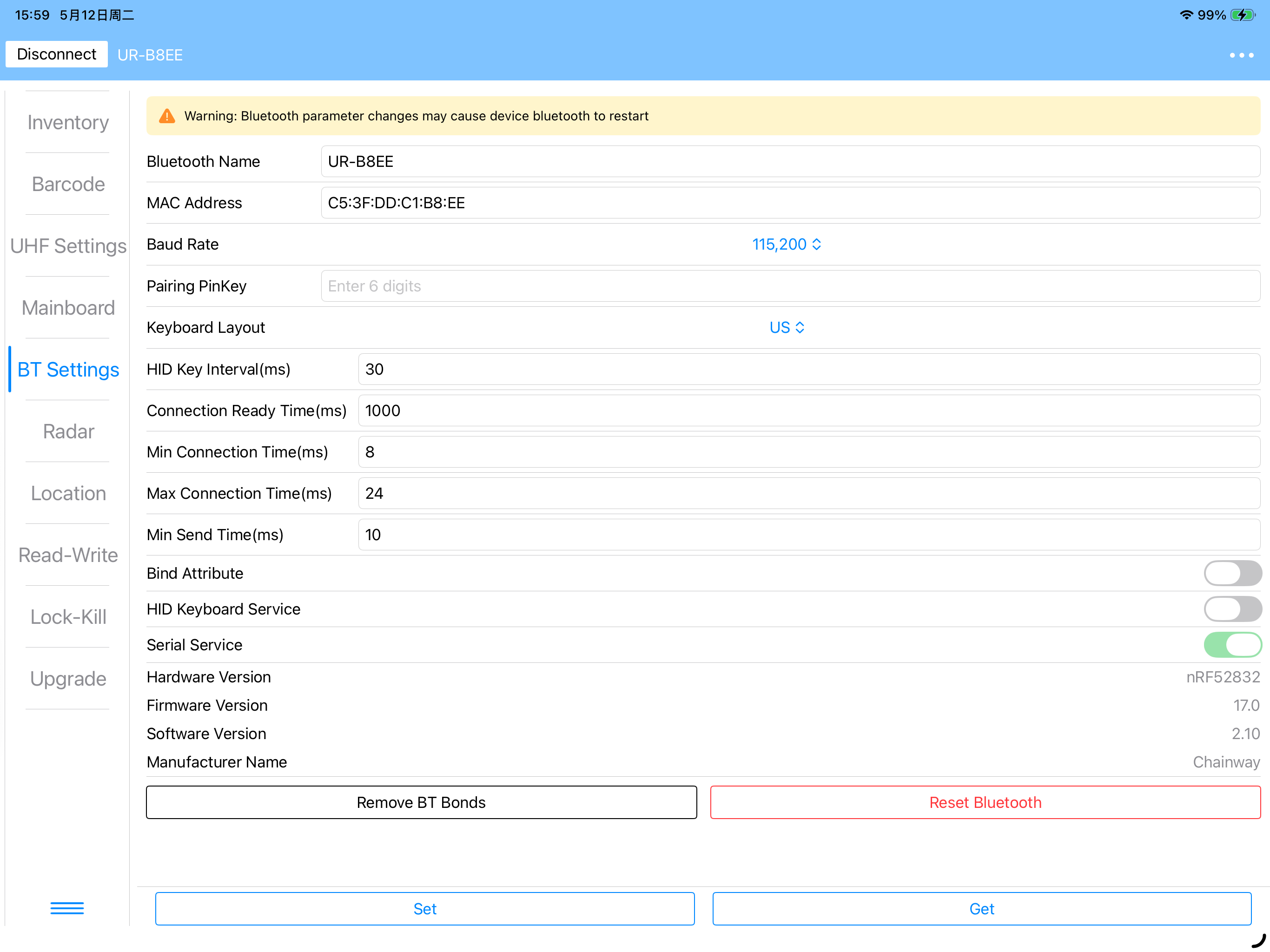Open the Radar tab
Screen dimensions: 1270x952
pos(68,431)
